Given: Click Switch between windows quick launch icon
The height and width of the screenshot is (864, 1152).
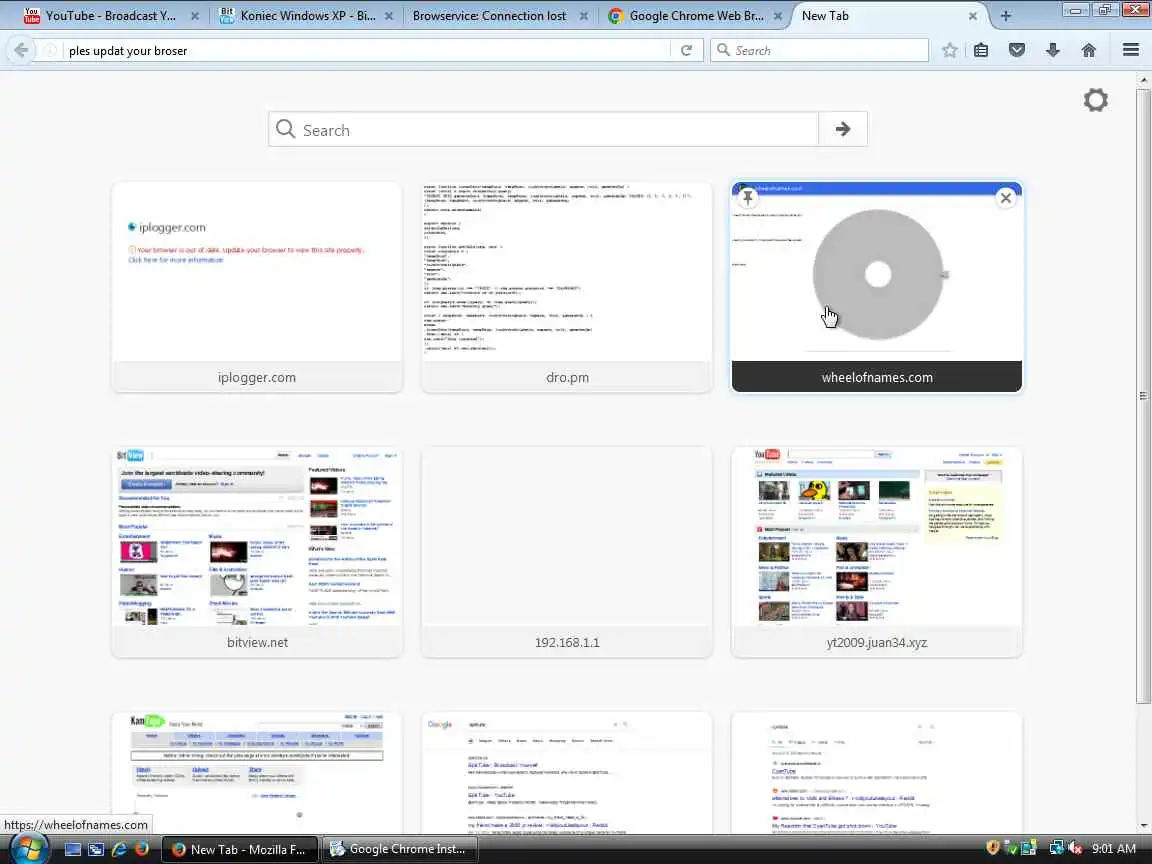Looking at the screenshot, I should pyautogui.click(x=96, y=849).
